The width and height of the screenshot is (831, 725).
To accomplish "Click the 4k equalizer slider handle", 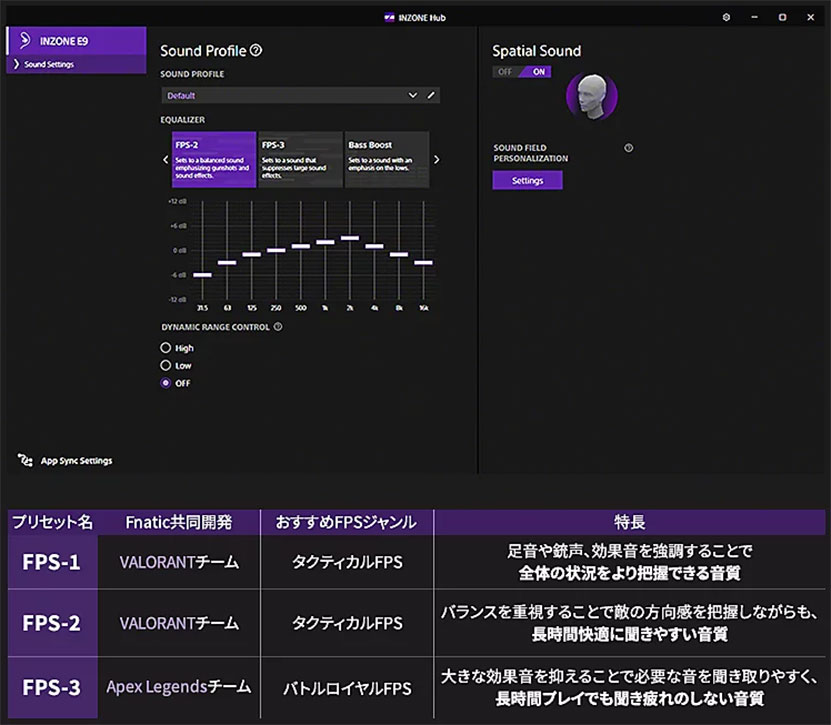I will (x=374, y=246).
